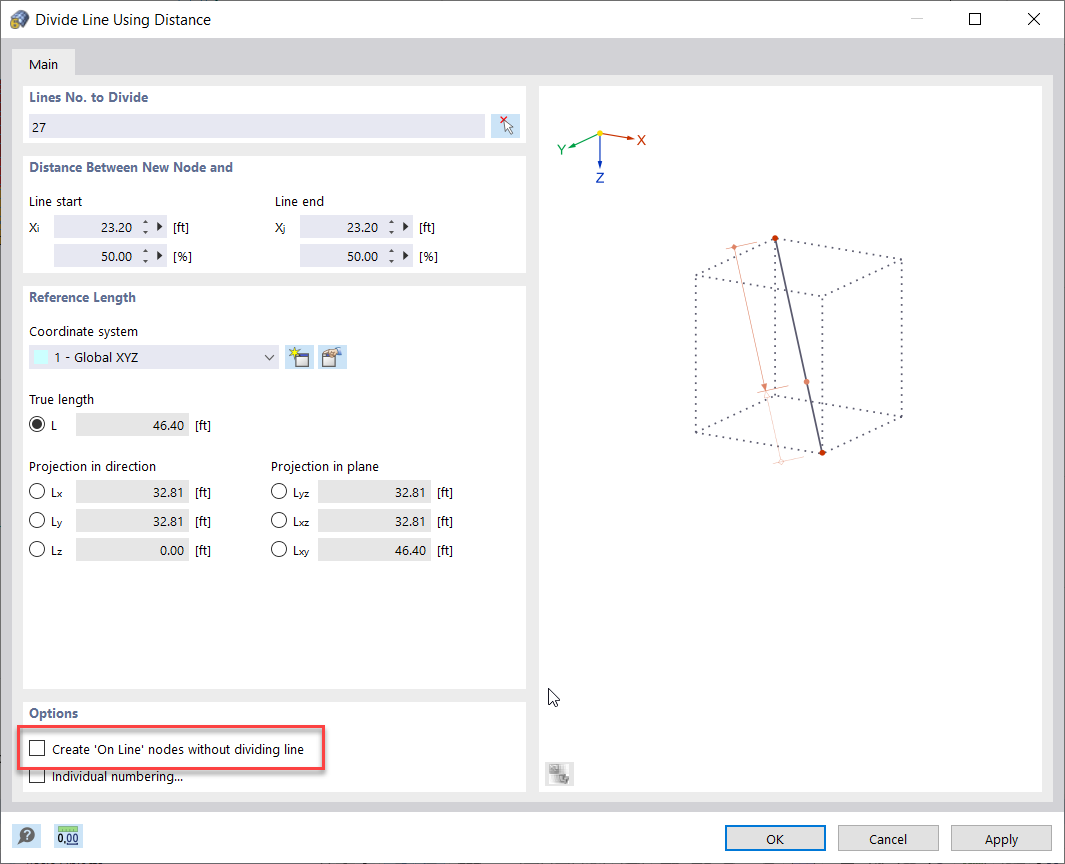Edit the selected coordinate system
Viewport: 1065px width, 864px height.
(x=331, y=356)
